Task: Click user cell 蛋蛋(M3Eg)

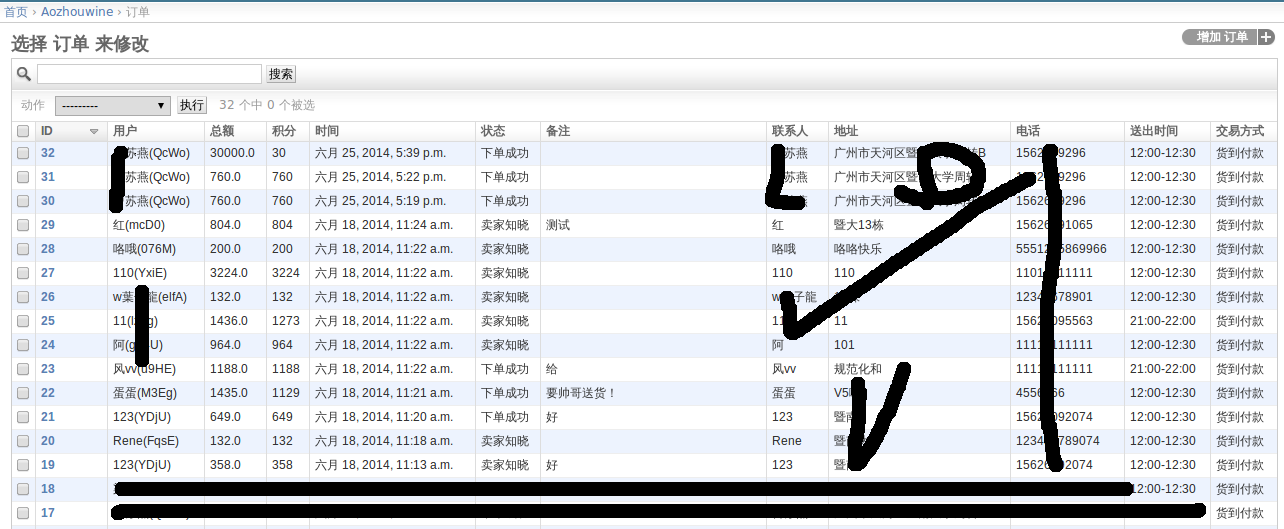Action: [x=145, y=393]
